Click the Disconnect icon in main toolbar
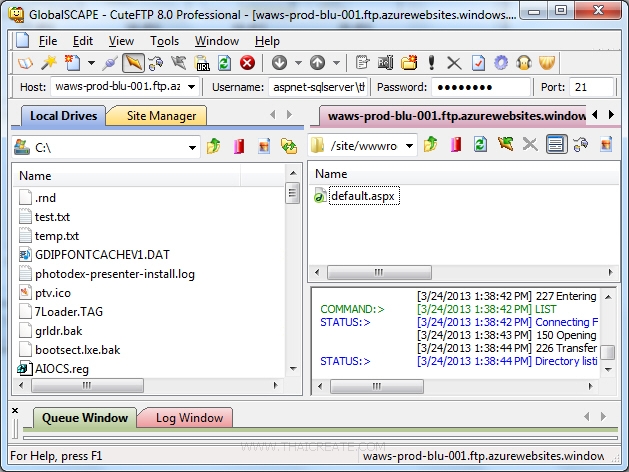Viewport: 629px width, 472px height. click(179, 63)
